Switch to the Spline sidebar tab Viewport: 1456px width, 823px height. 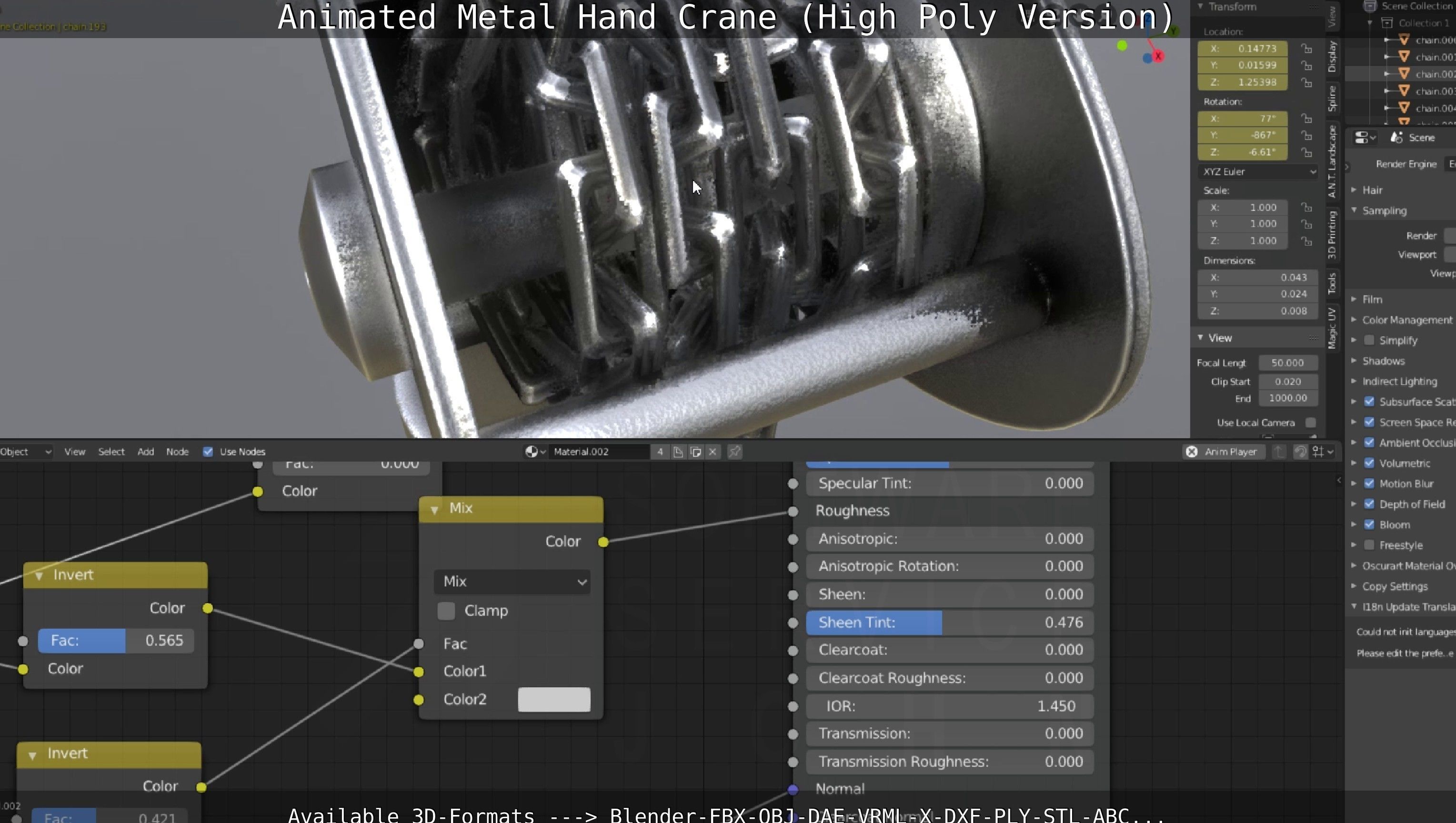pyautogui.click(x=1332, y=99)
